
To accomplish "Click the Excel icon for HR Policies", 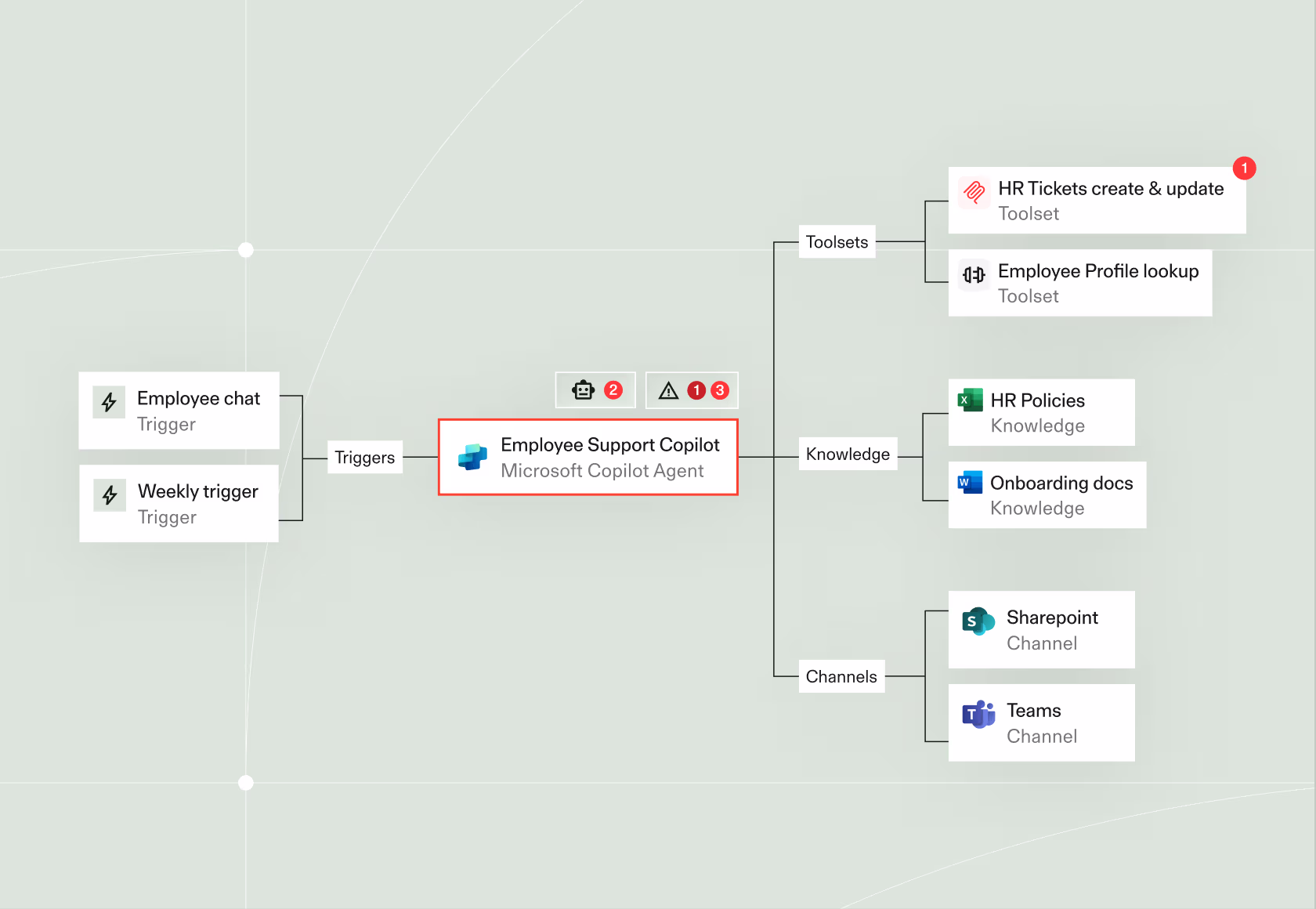I will tap(971, 400).
